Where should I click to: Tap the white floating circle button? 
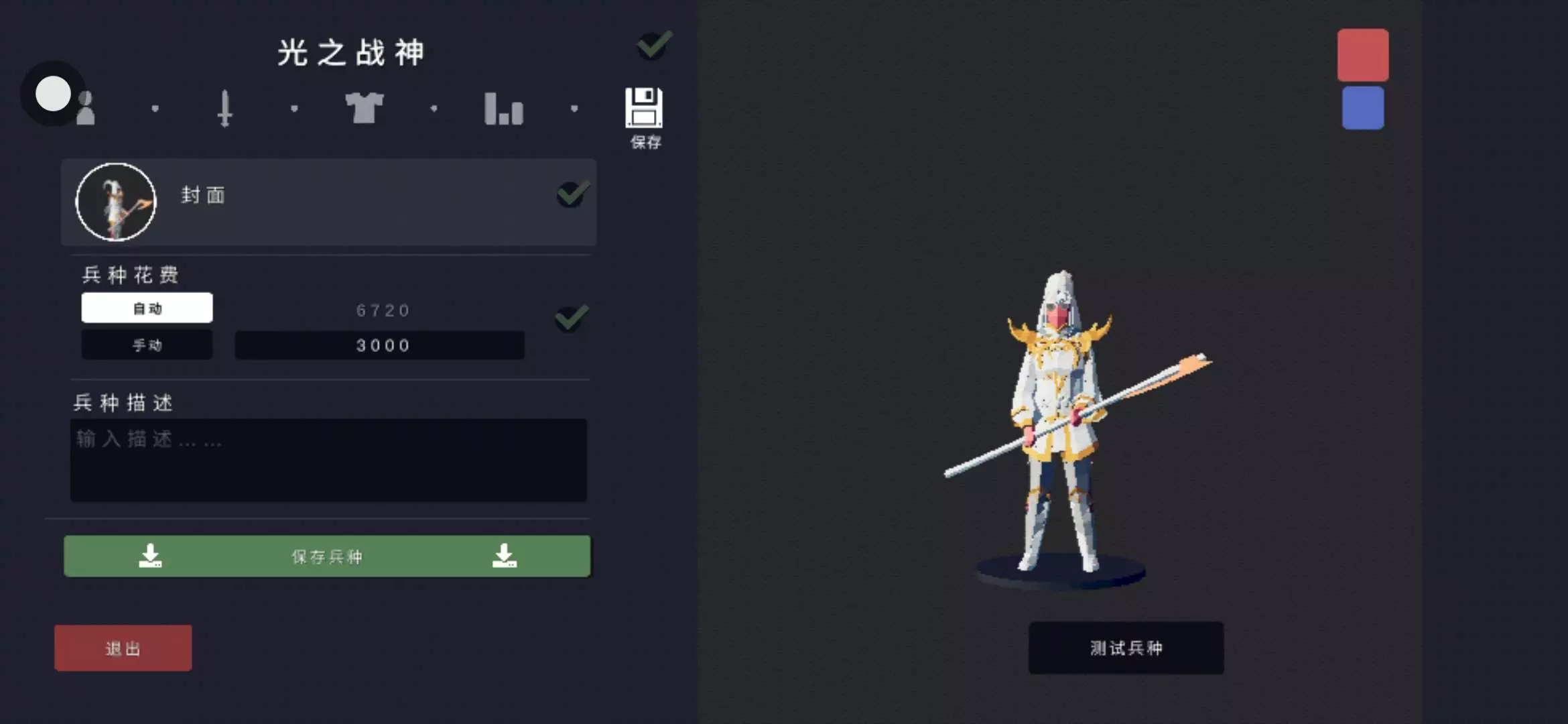53,93
